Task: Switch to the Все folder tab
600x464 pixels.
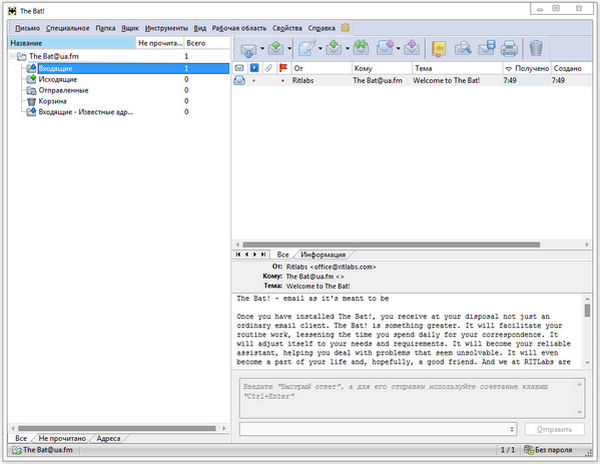Action: point(21,438)
